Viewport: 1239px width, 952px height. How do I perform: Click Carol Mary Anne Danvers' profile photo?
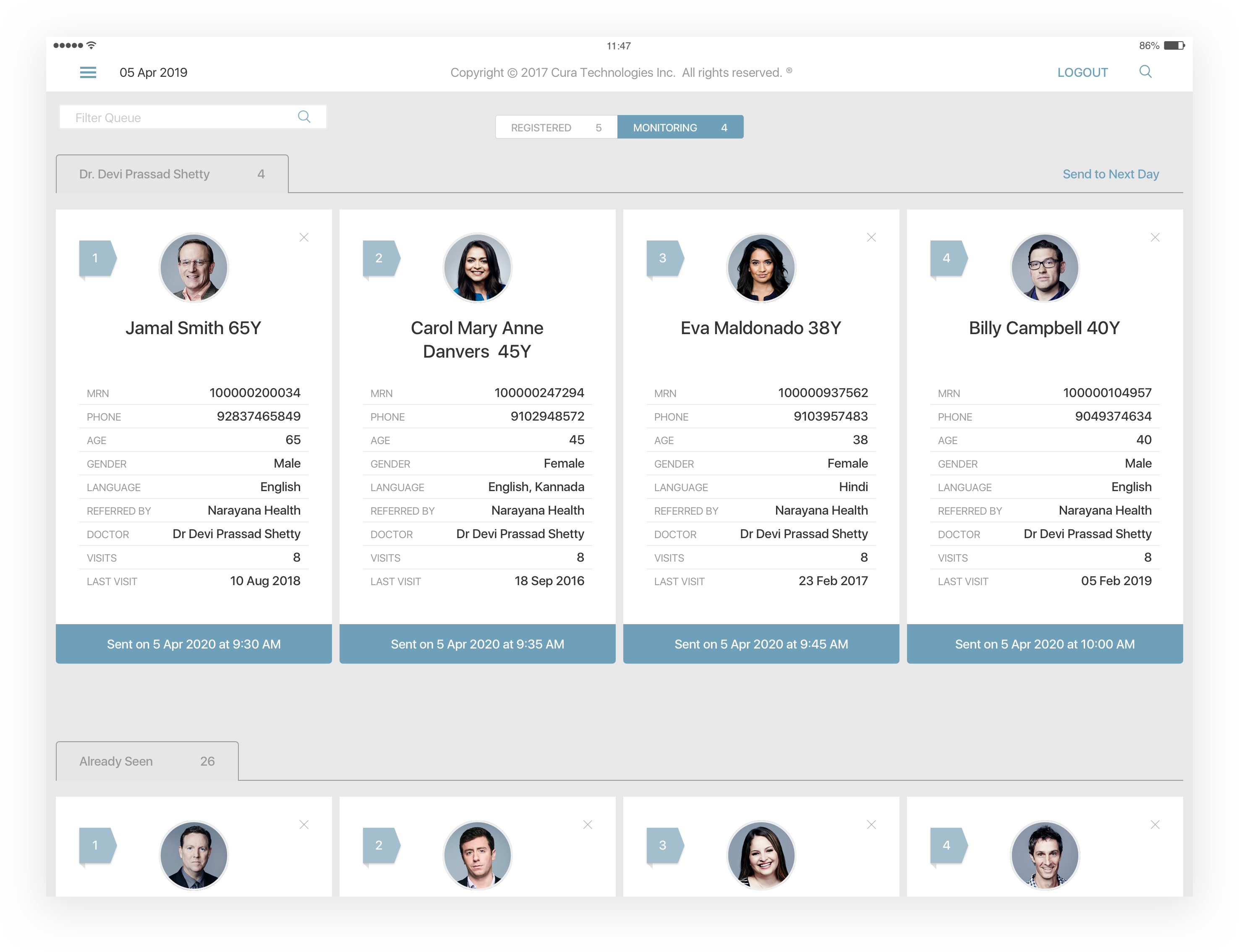tap(477, 267)
